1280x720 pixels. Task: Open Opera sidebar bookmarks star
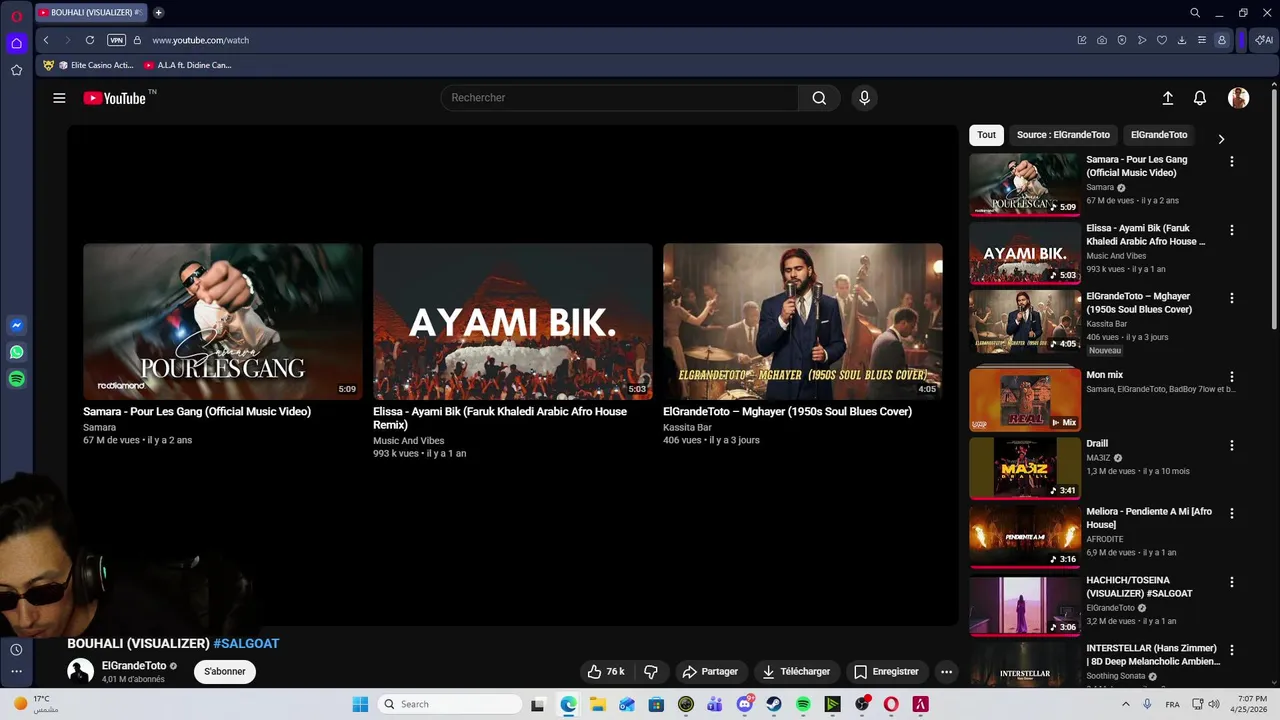(16, 70)
